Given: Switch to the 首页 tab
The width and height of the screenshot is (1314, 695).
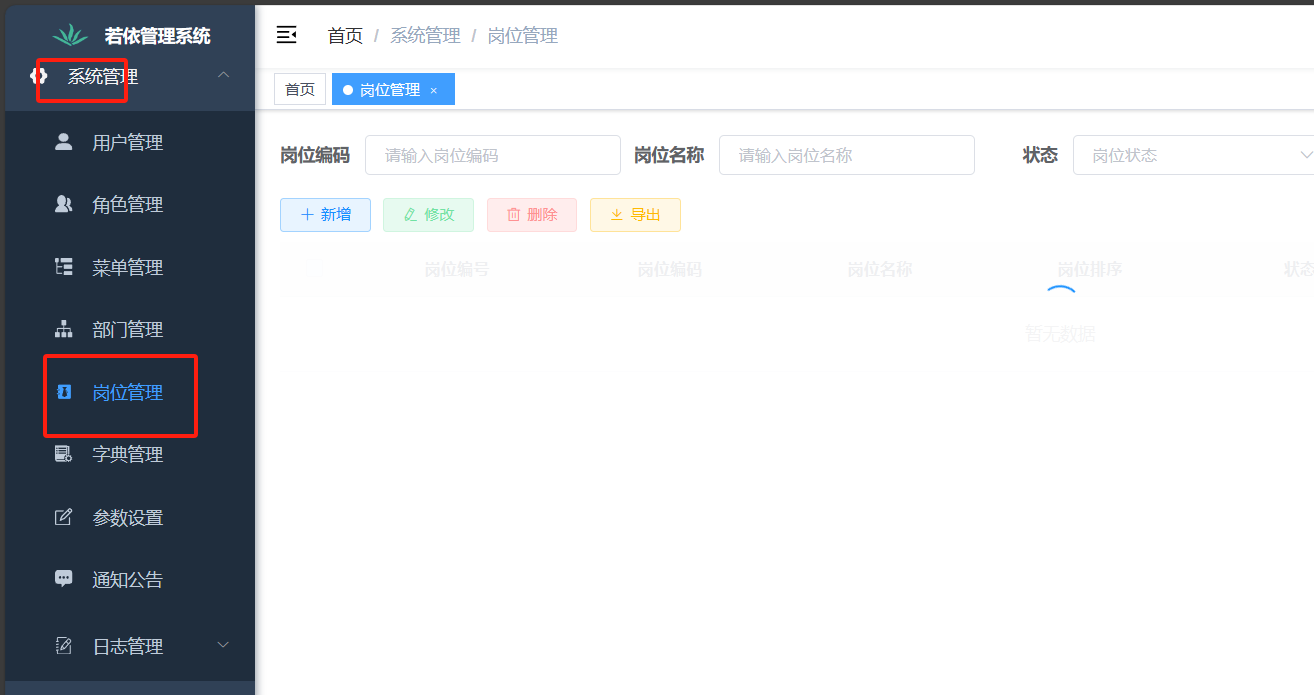Looking at the screenshot, I should 300,89.
